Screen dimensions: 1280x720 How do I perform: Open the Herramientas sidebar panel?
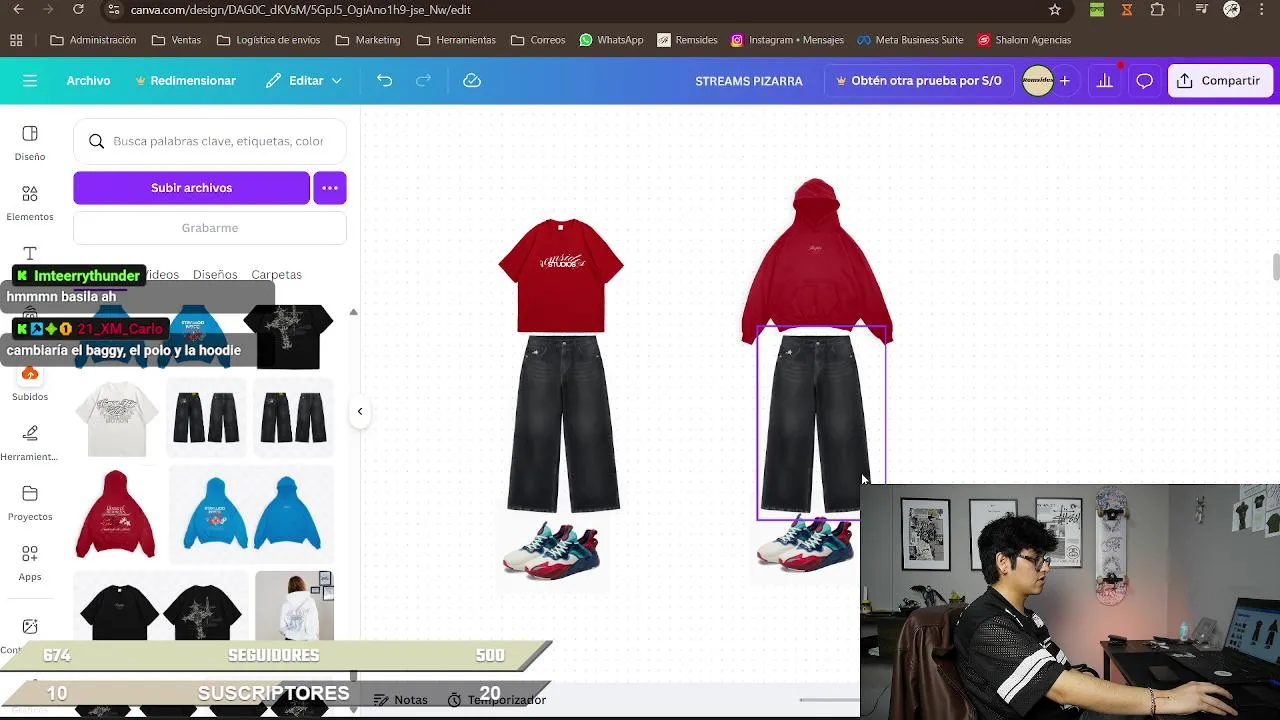tap(30, 443)
